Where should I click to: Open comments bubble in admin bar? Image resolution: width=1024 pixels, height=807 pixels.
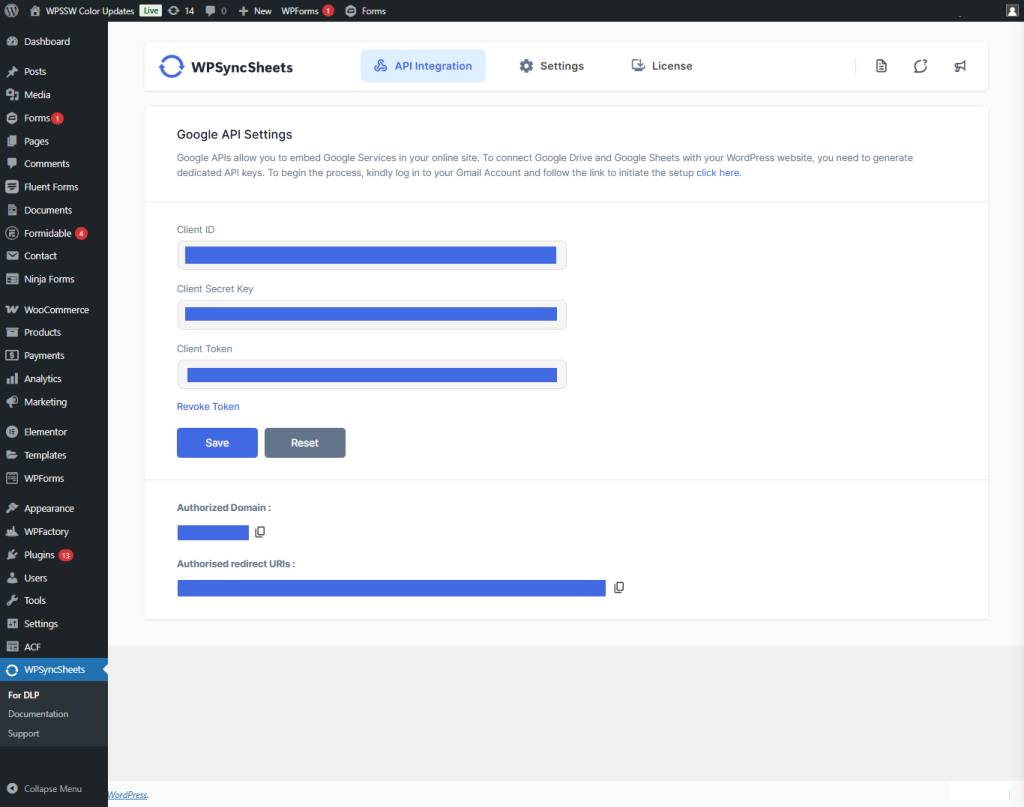[x=216, y=10]
